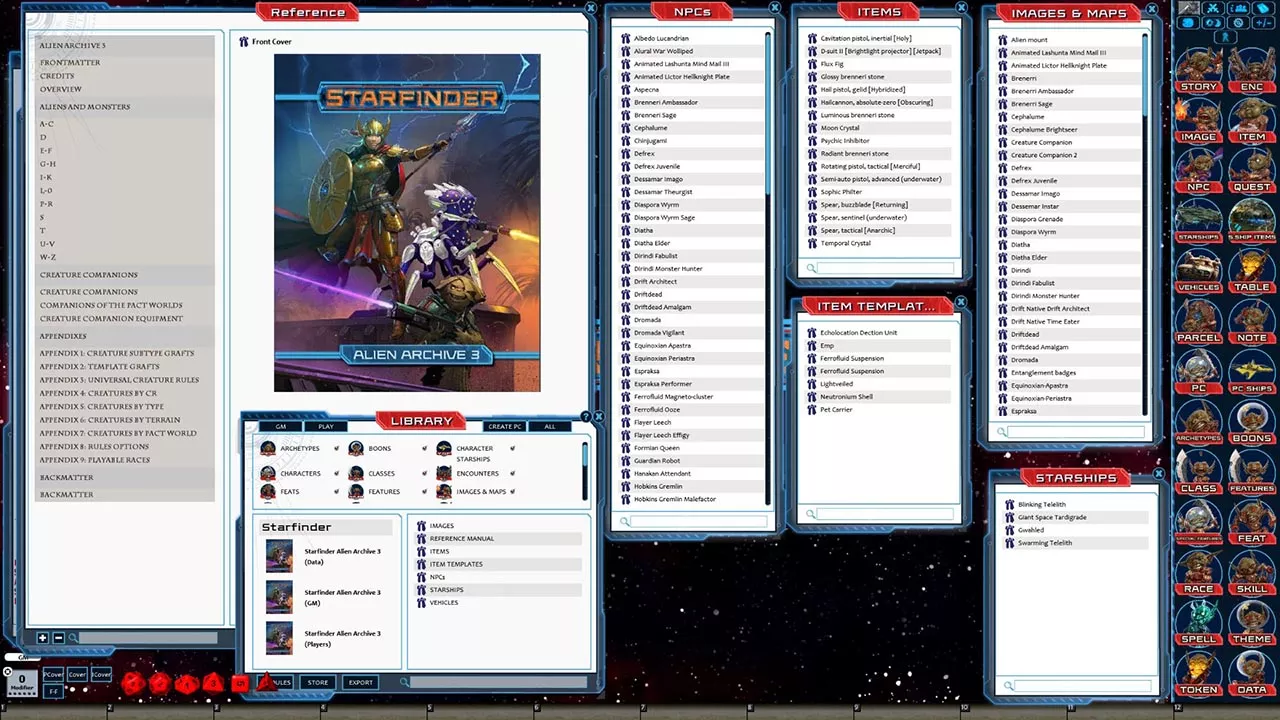
Task: Open the Data sidebar button
Action: [x=1251, y=672]
